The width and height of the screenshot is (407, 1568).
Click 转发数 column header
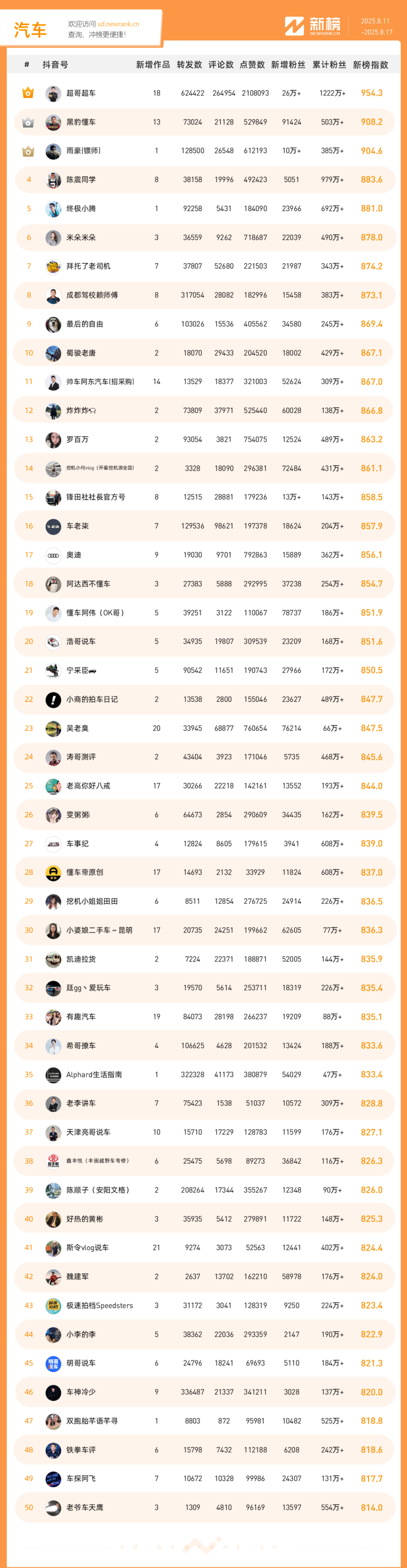(x=189, y=65)
